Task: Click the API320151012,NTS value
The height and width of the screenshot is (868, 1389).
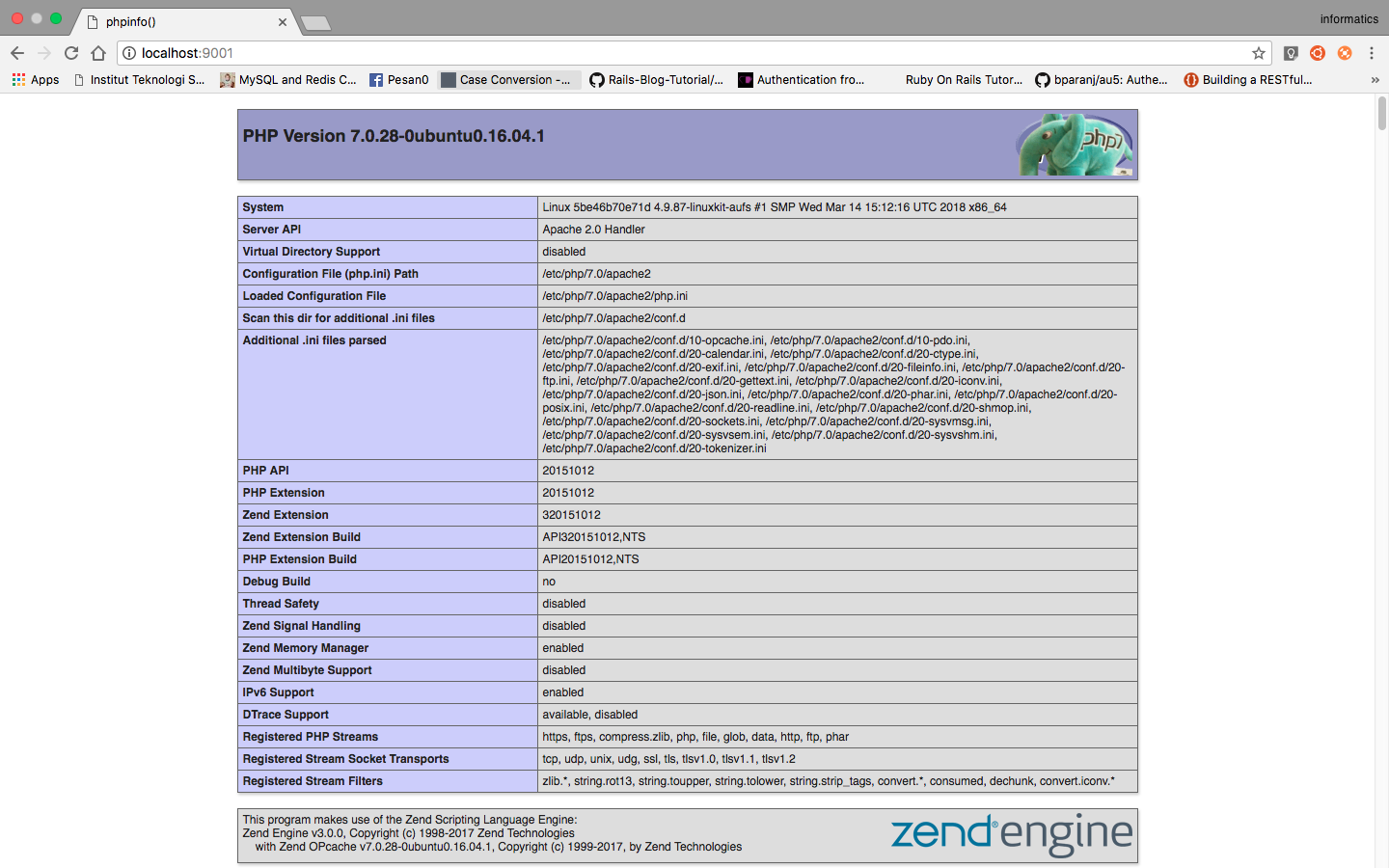Action: (594, 537)
